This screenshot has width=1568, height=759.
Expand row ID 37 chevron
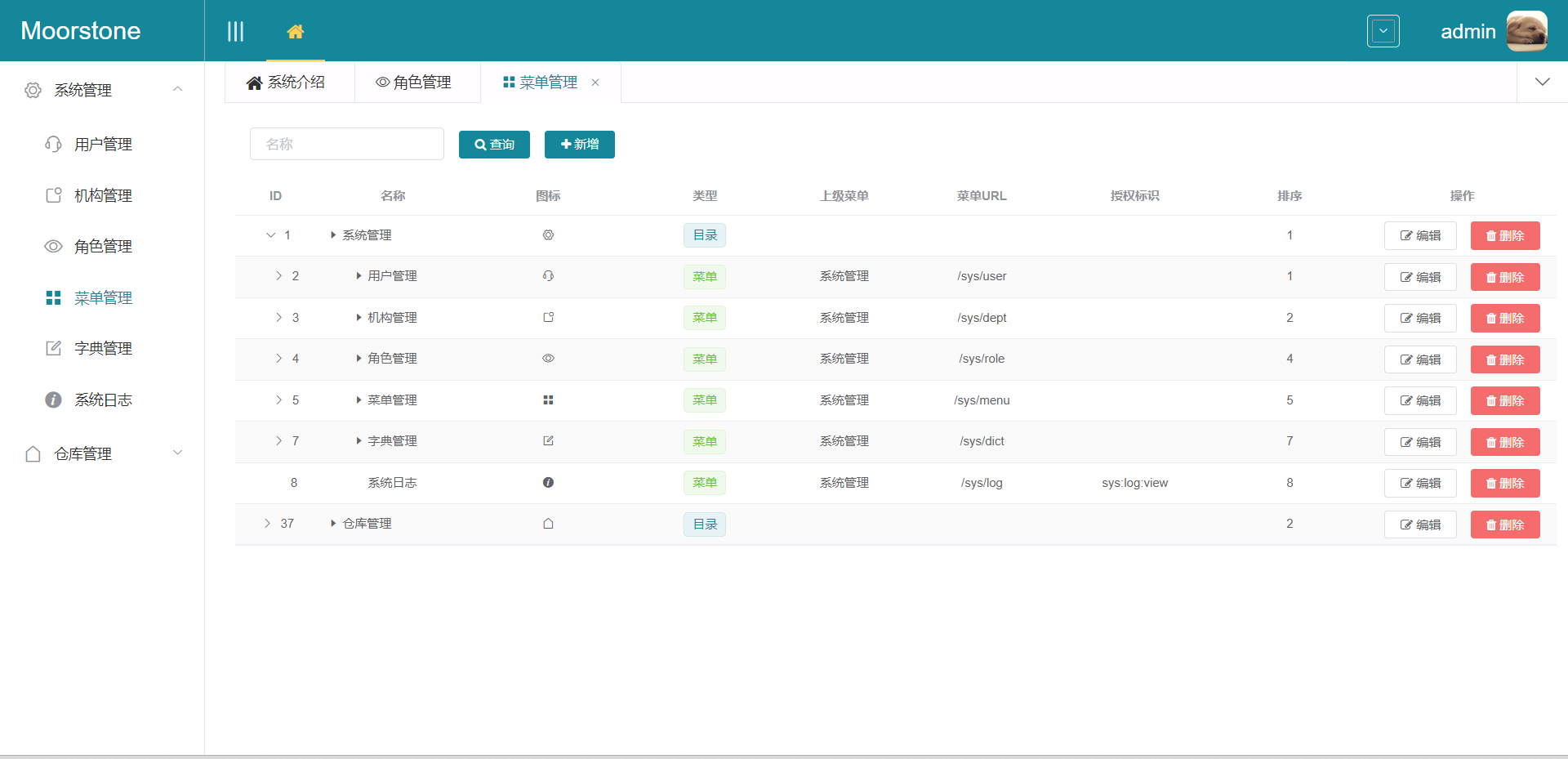pyautogui.click(x=267, y=524)
